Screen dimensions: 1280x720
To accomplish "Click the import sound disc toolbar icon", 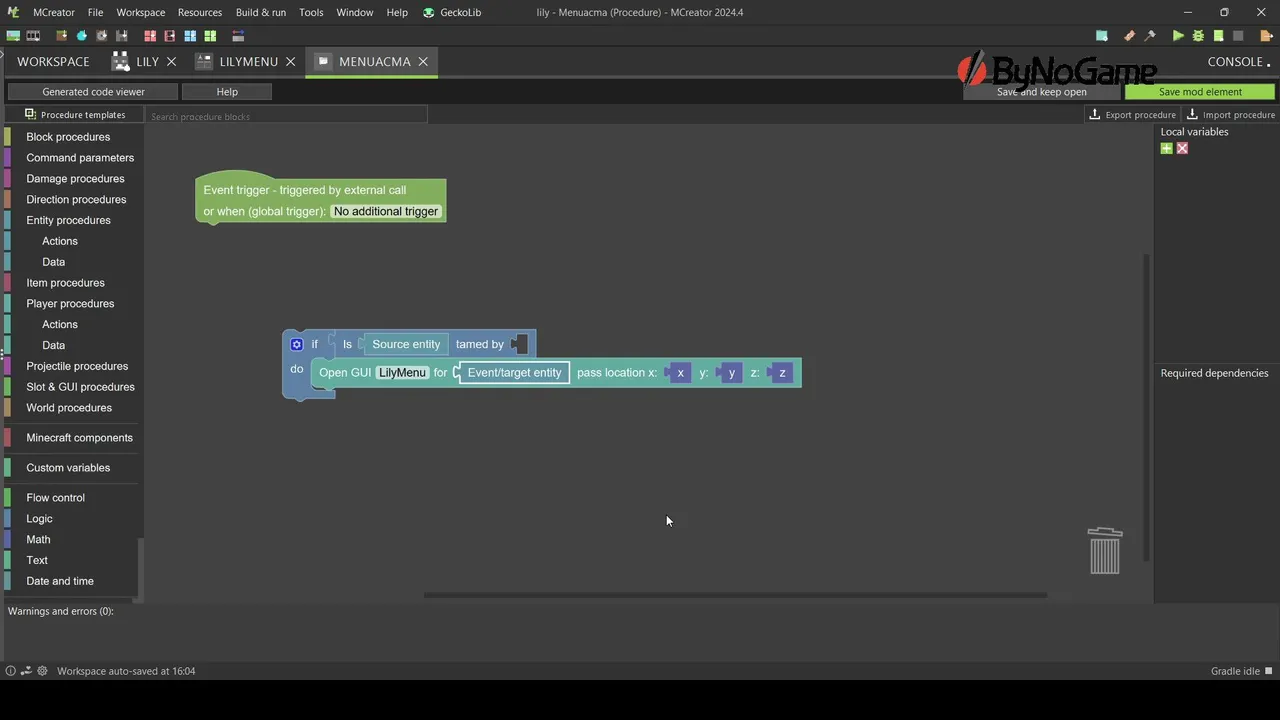I will (x=101, y=36).
